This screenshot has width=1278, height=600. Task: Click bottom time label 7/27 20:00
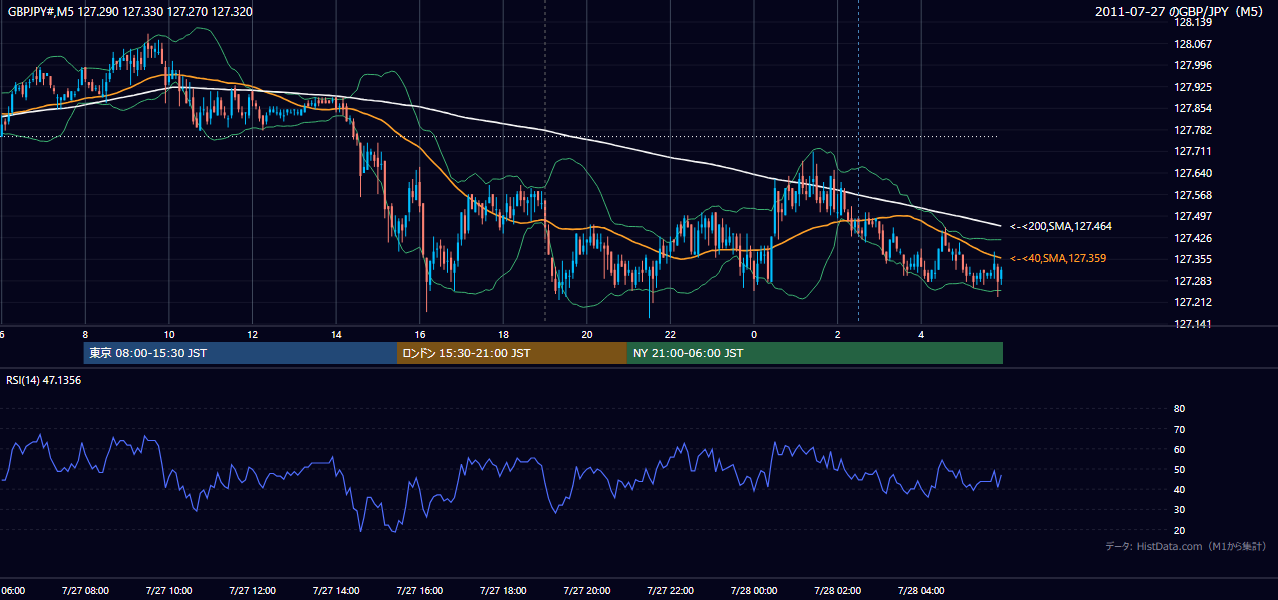click(587, 591)
